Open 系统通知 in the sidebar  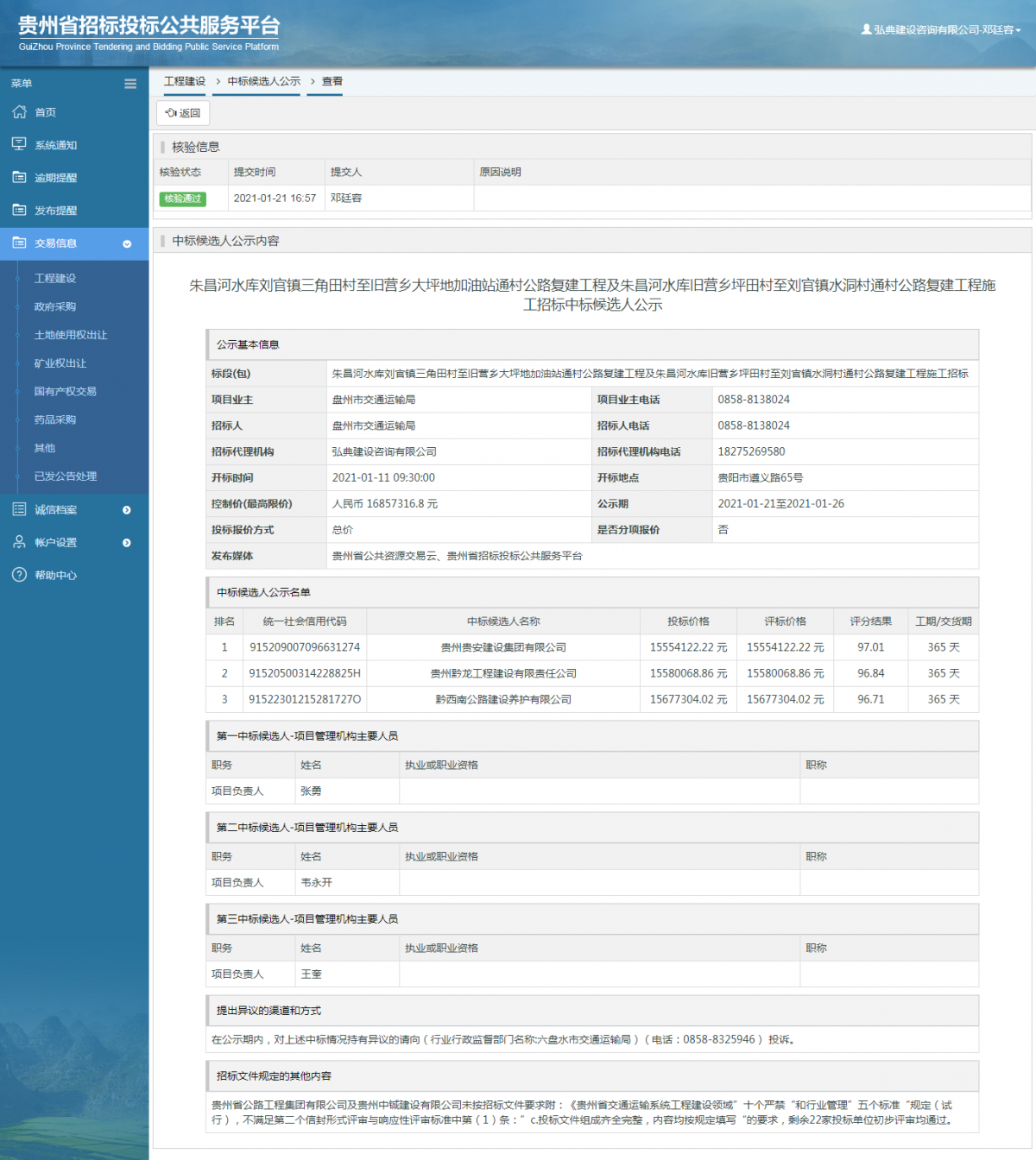pos(56,145)
